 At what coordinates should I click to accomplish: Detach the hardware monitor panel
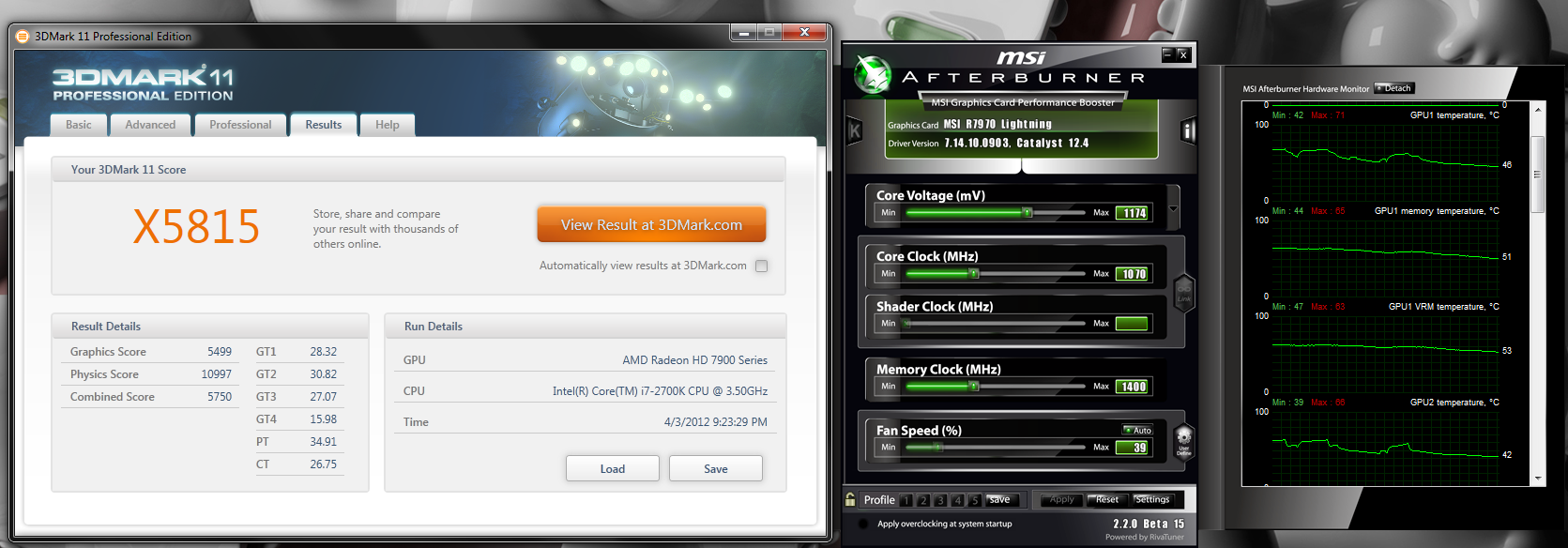[1393, 88]
